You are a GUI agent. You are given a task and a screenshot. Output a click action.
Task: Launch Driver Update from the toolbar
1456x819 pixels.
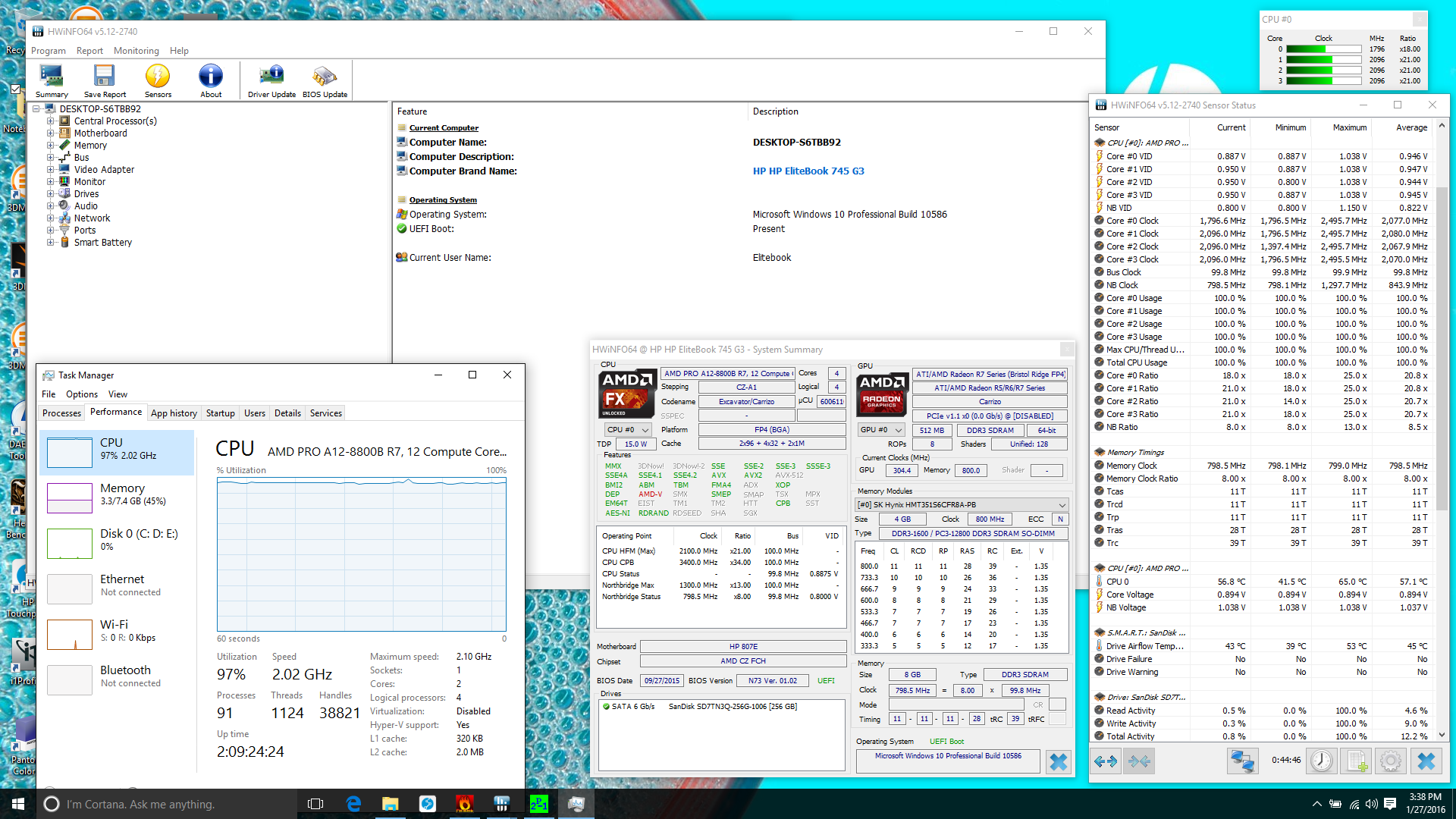[271, 81]
